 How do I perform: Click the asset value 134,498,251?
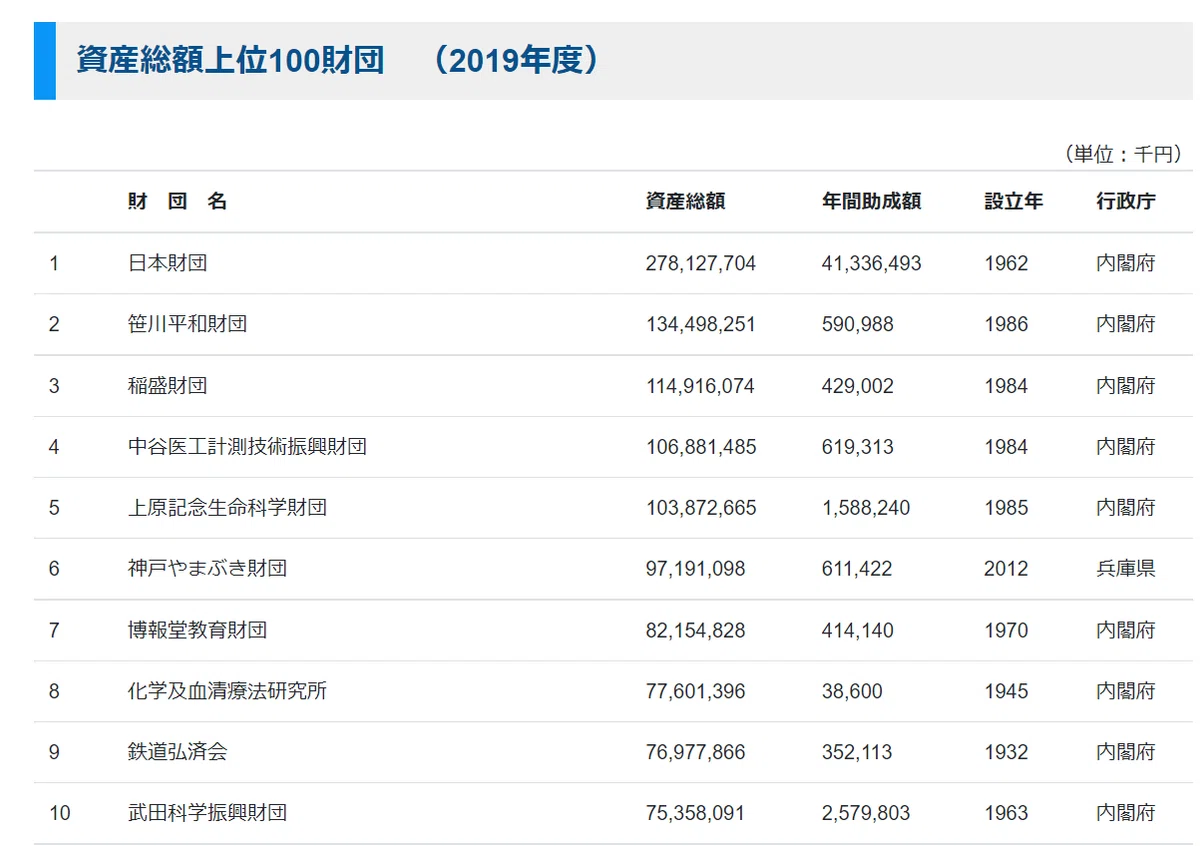[x=701, y=324]
